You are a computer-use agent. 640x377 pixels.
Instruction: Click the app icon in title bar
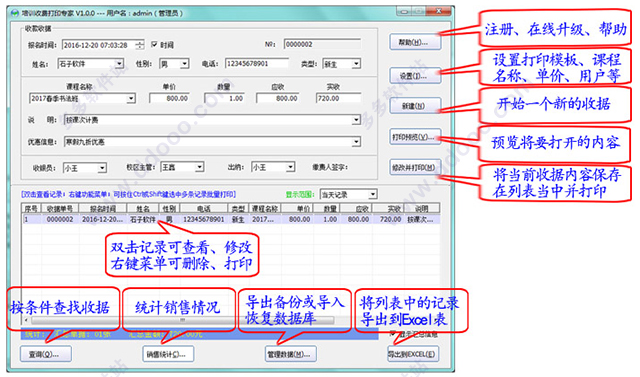pyautogui.click(x=15, y=13)
